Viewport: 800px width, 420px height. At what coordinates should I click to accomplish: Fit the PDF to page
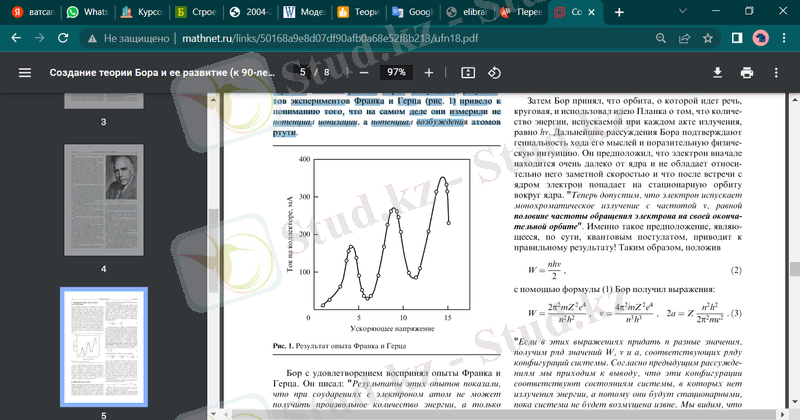pyautogui.click(x=468, y=73)
